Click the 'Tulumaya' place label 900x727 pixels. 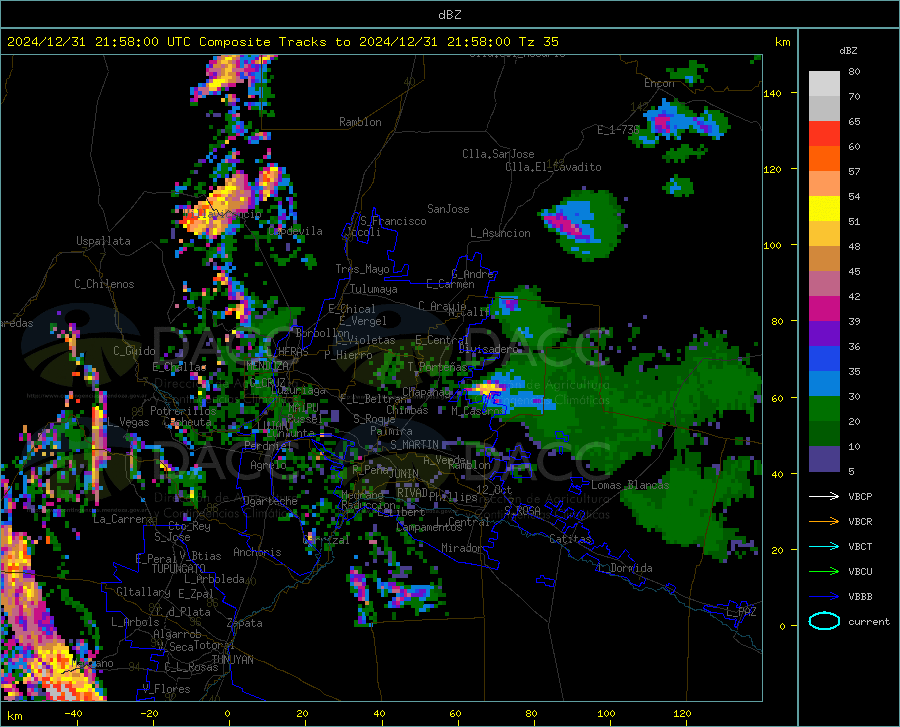373,289
